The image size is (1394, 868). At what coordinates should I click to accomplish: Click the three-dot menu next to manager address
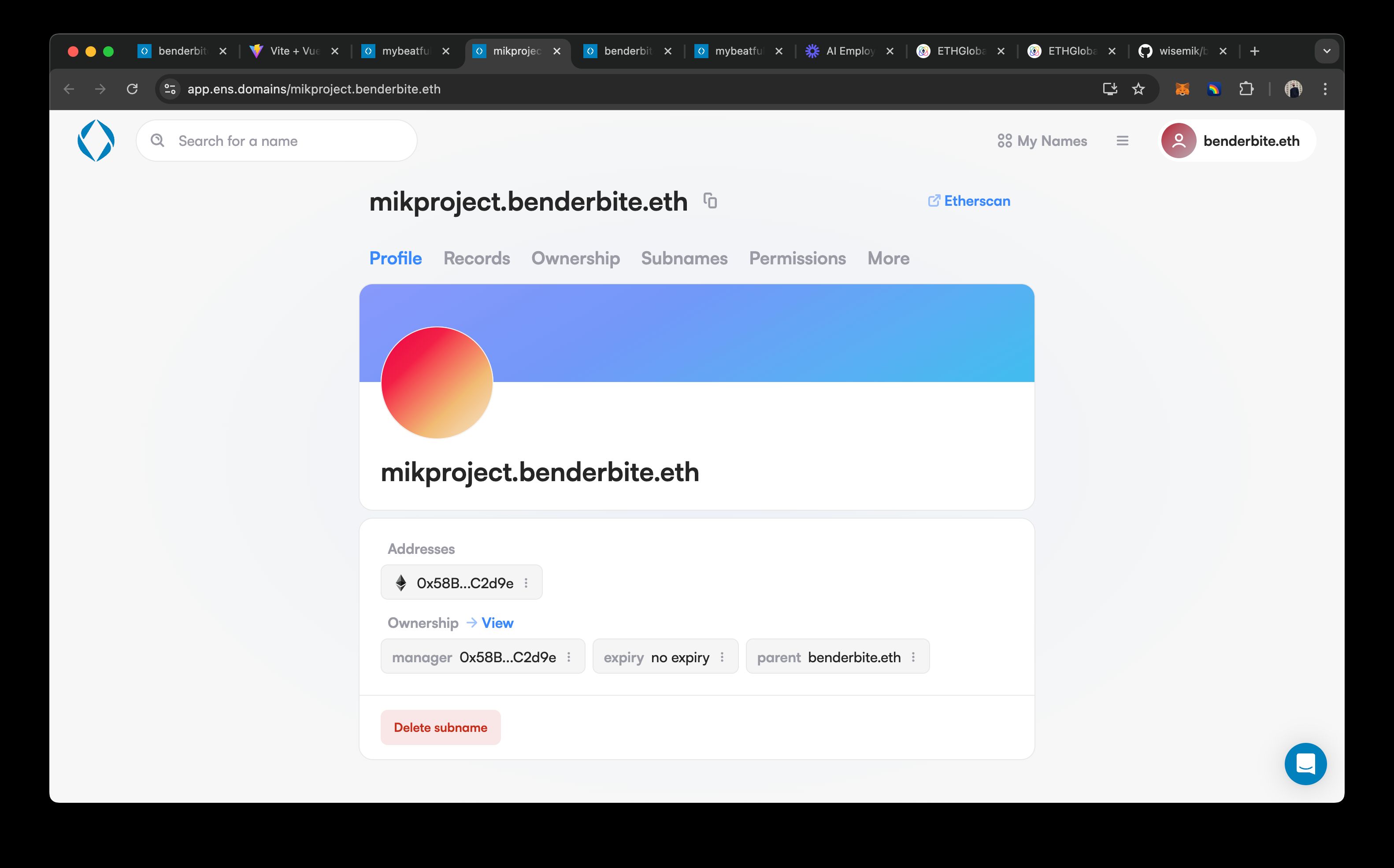569,657
